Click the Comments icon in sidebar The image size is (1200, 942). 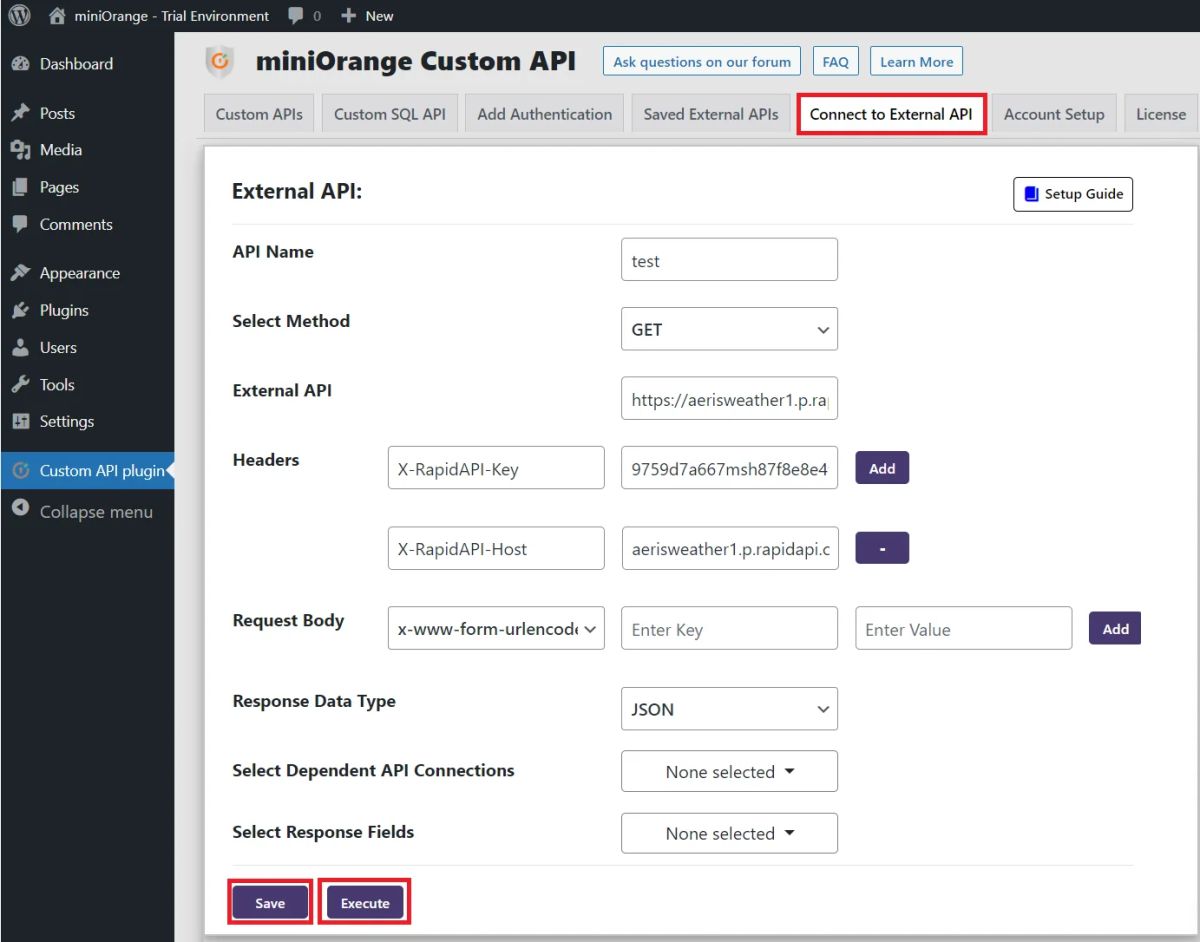(20, 224)
